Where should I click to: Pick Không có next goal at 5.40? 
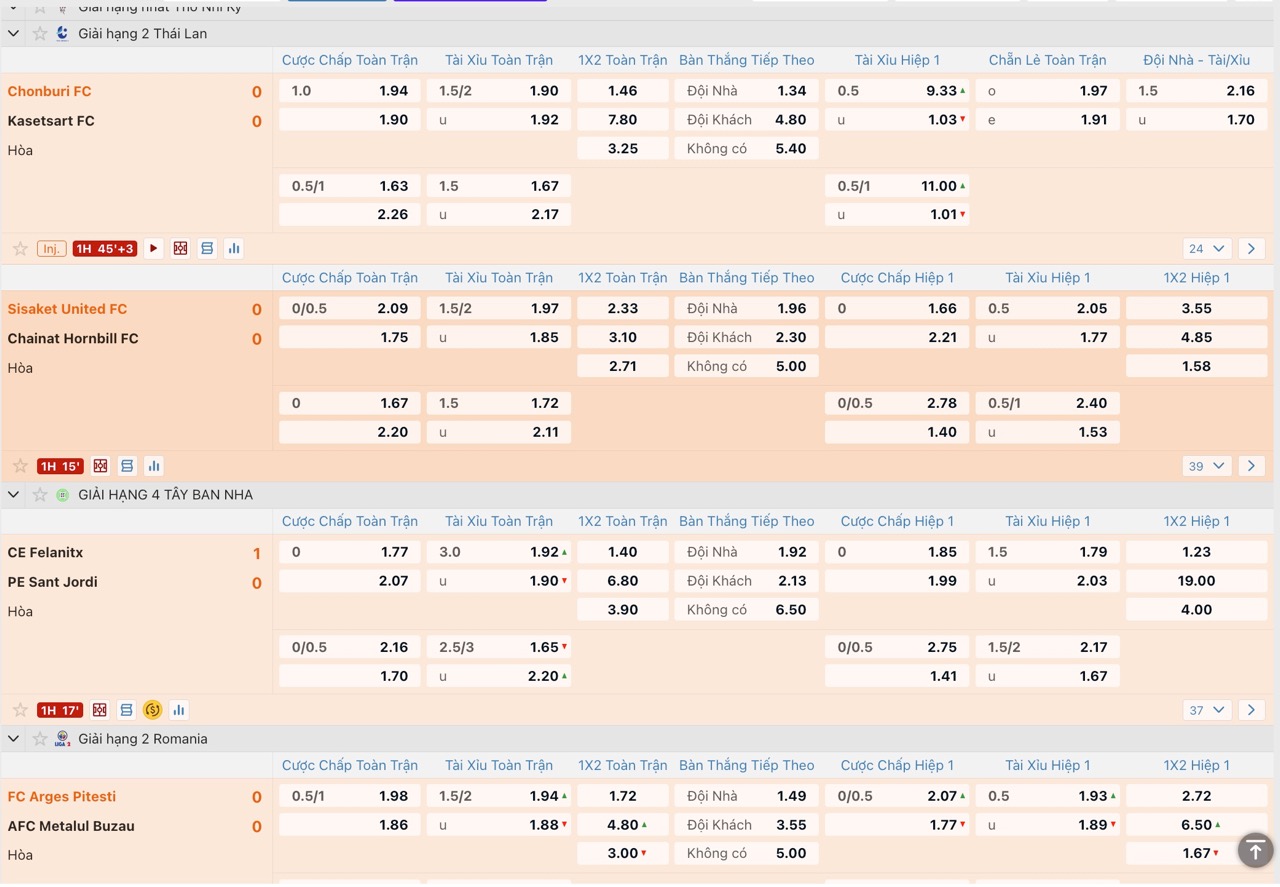[x=747, y=148]
